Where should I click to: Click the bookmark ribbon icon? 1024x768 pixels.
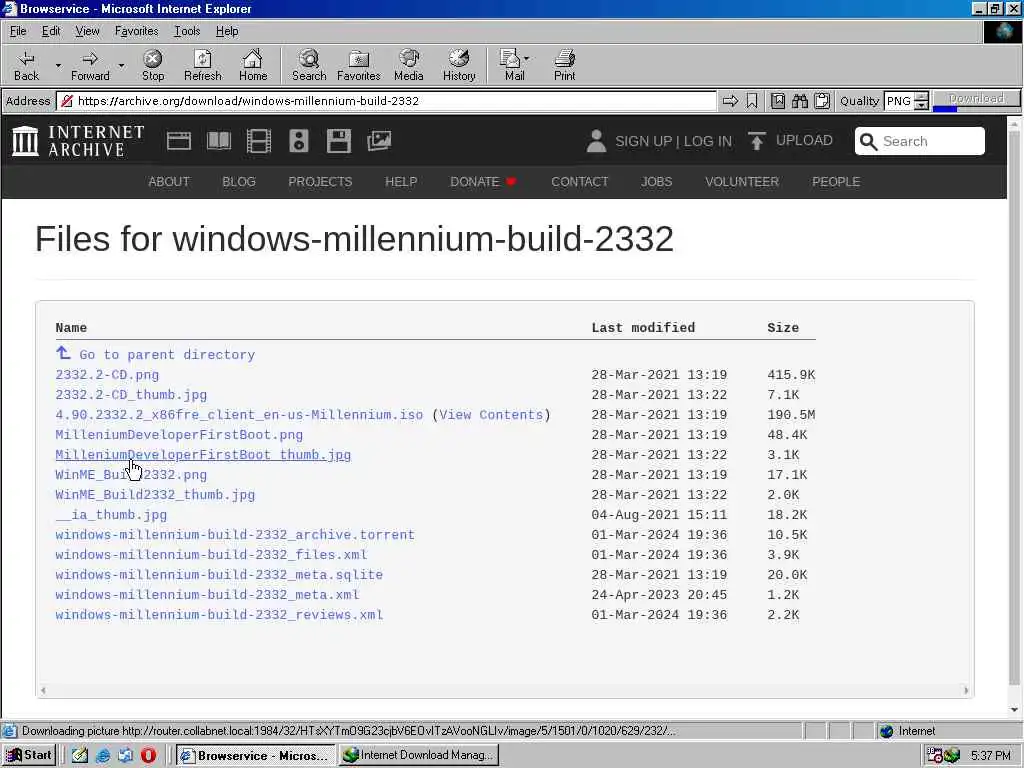point(752,101)
